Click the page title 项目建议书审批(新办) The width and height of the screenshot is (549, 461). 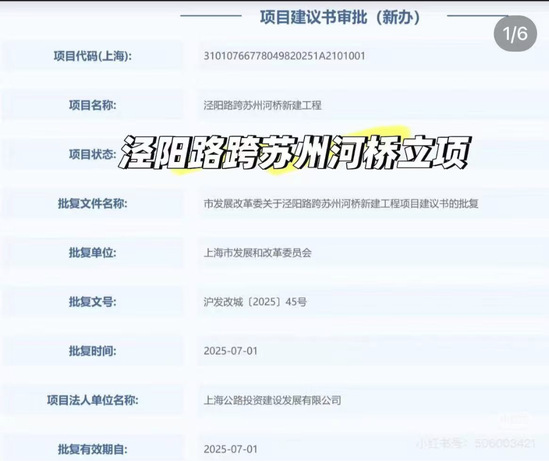pos(340,17)
